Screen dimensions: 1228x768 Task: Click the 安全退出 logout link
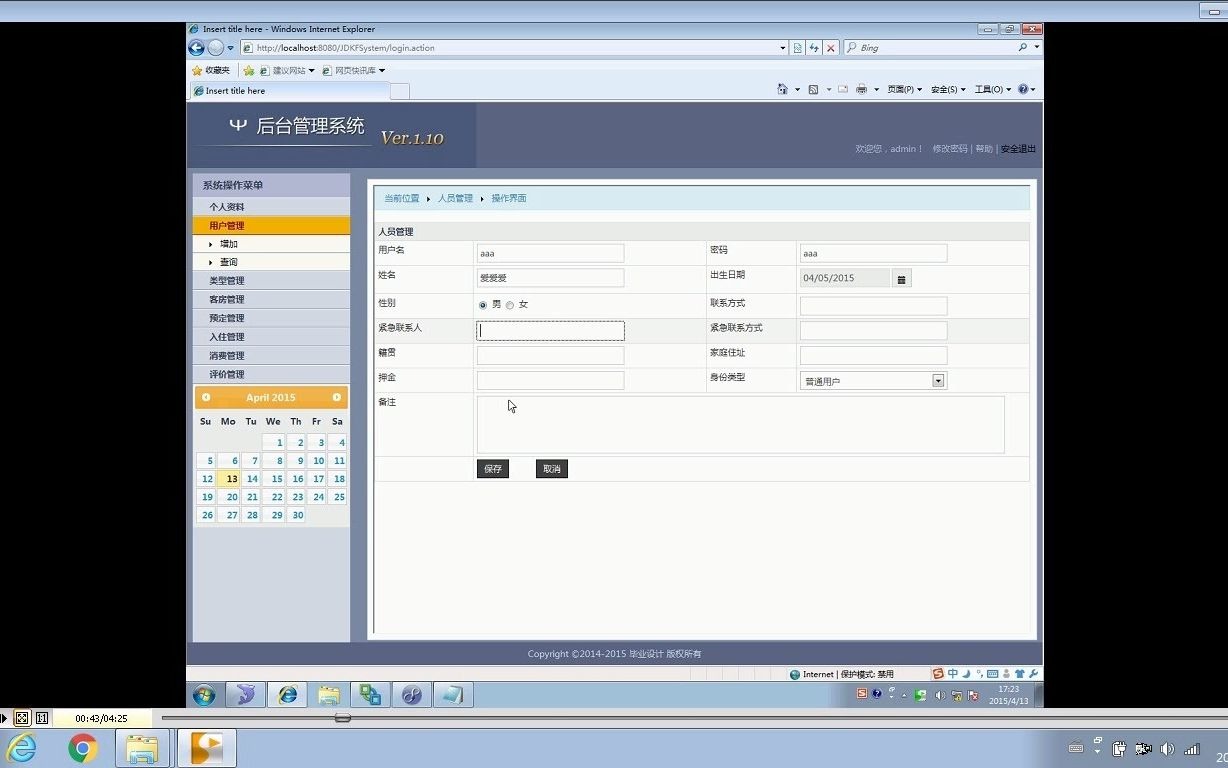(1017, 148)
